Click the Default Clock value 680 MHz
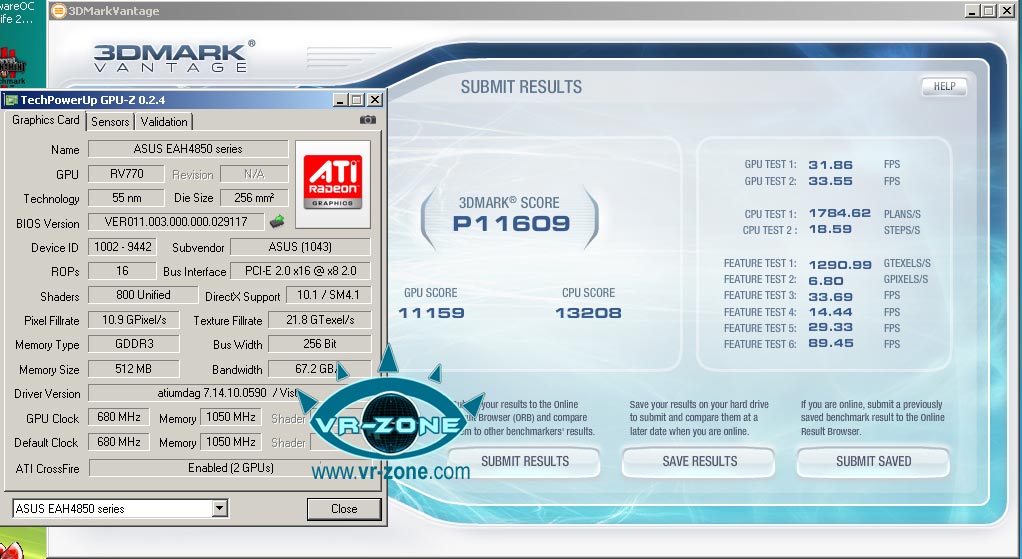The image size is (1022, 559). (x=119, y=442)
